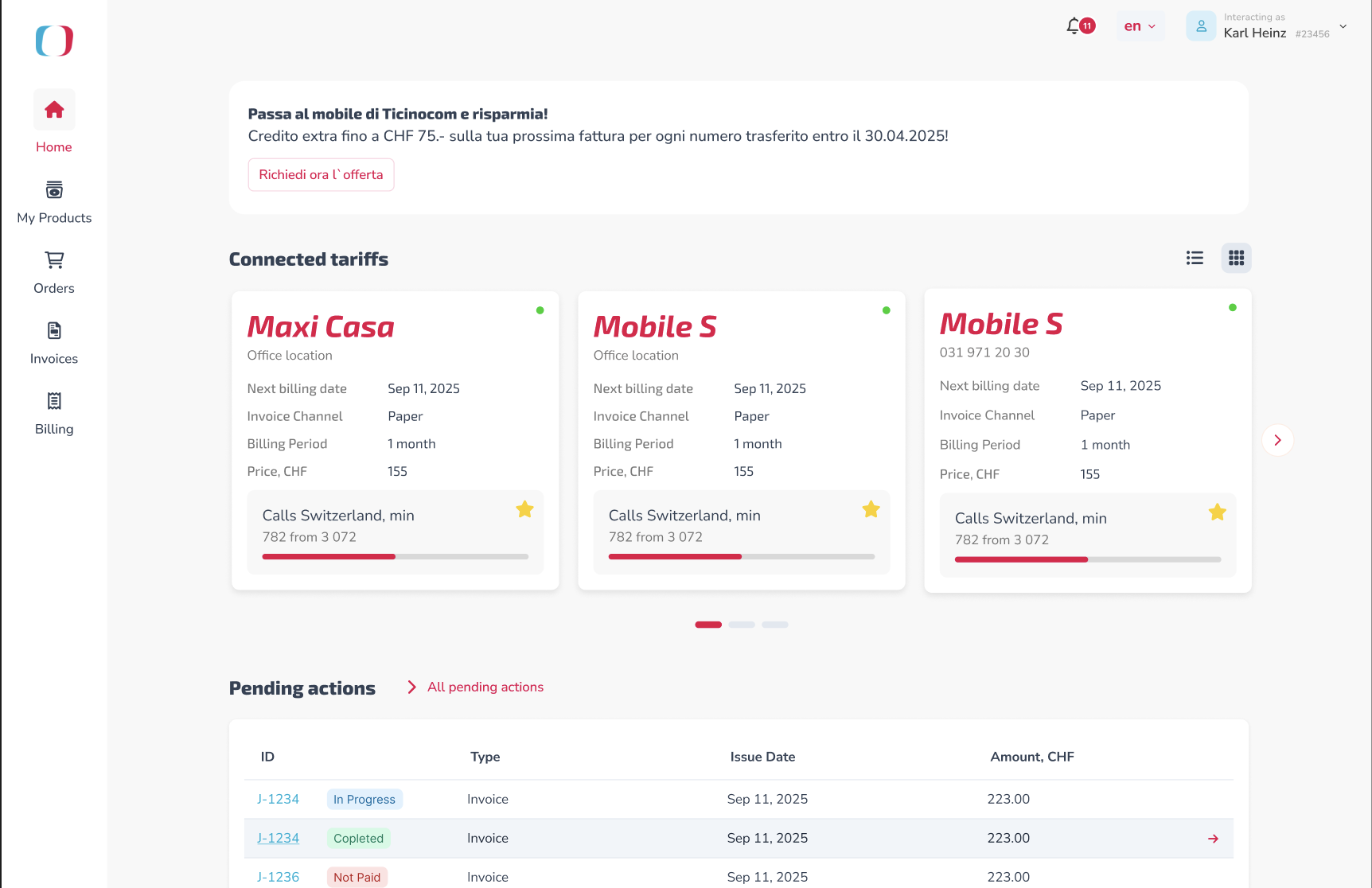The width and height of the screenshot is (1372, 888).
Task: Switch connected tariffs to grid view
Action: pyautogui.click(x=1236, y=258)
